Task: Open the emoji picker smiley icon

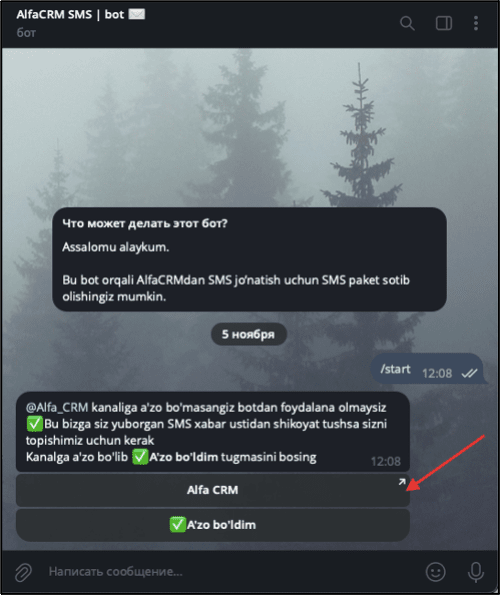Action: pos(435,572)
